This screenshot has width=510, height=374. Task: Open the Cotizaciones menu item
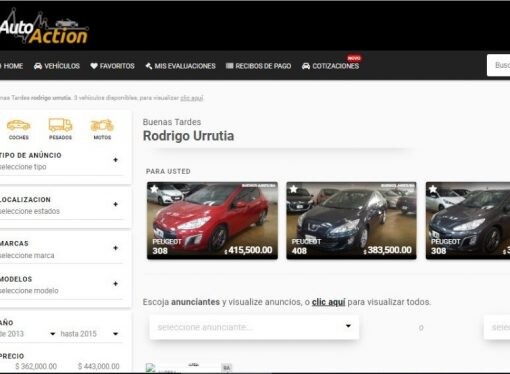pos(331,66)
